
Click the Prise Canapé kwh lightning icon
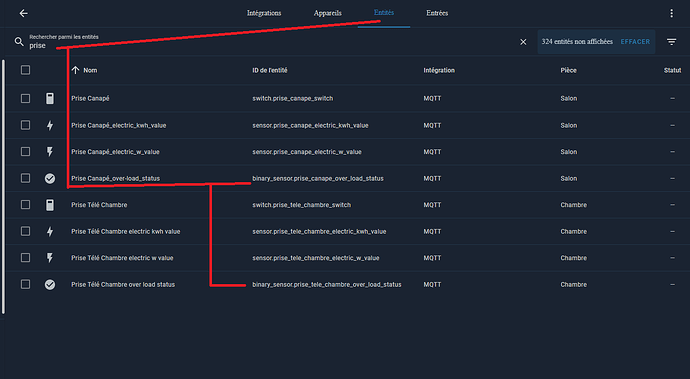[50, 125]
